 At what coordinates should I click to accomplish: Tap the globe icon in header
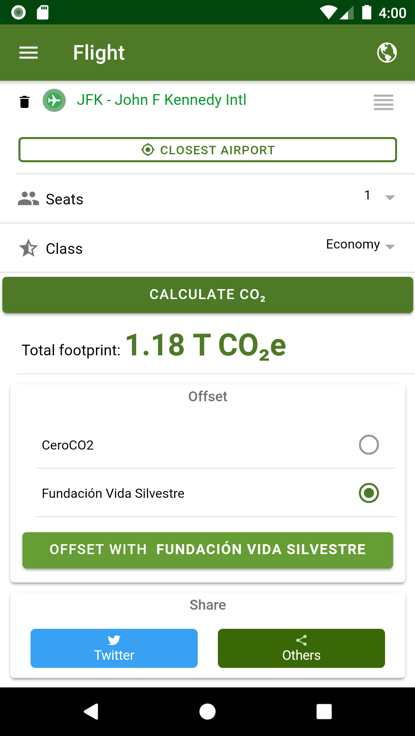(386, 53)
